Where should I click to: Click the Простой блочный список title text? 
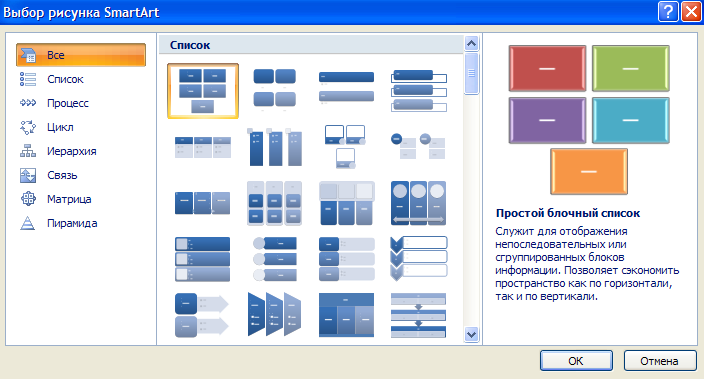point(568,213)
